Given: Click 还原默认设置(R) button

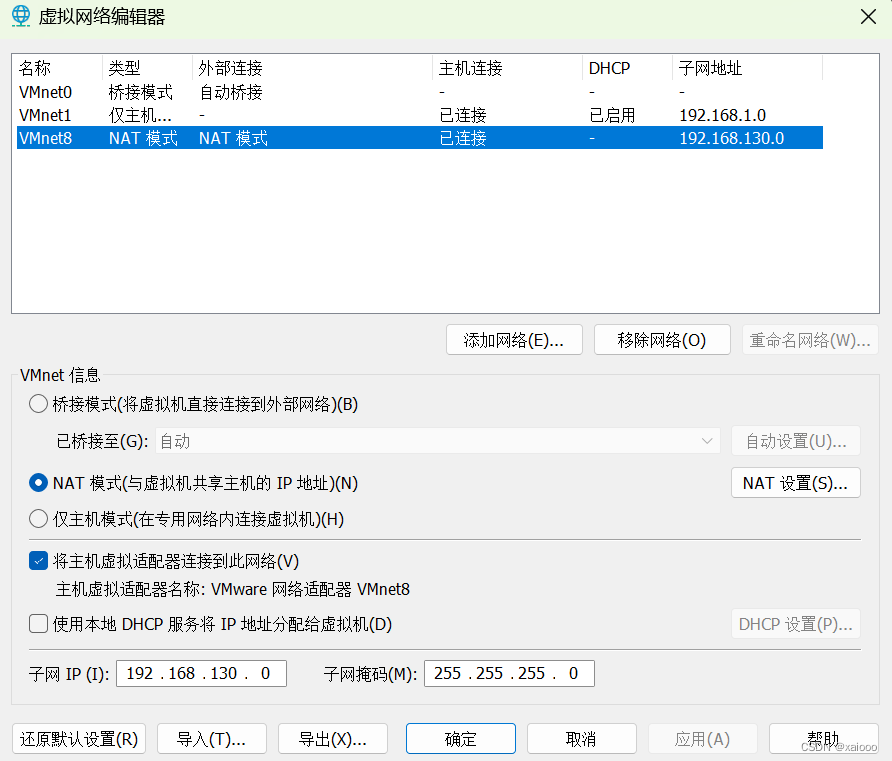Looking at the screenshot, I should click(x=79, y=739).
